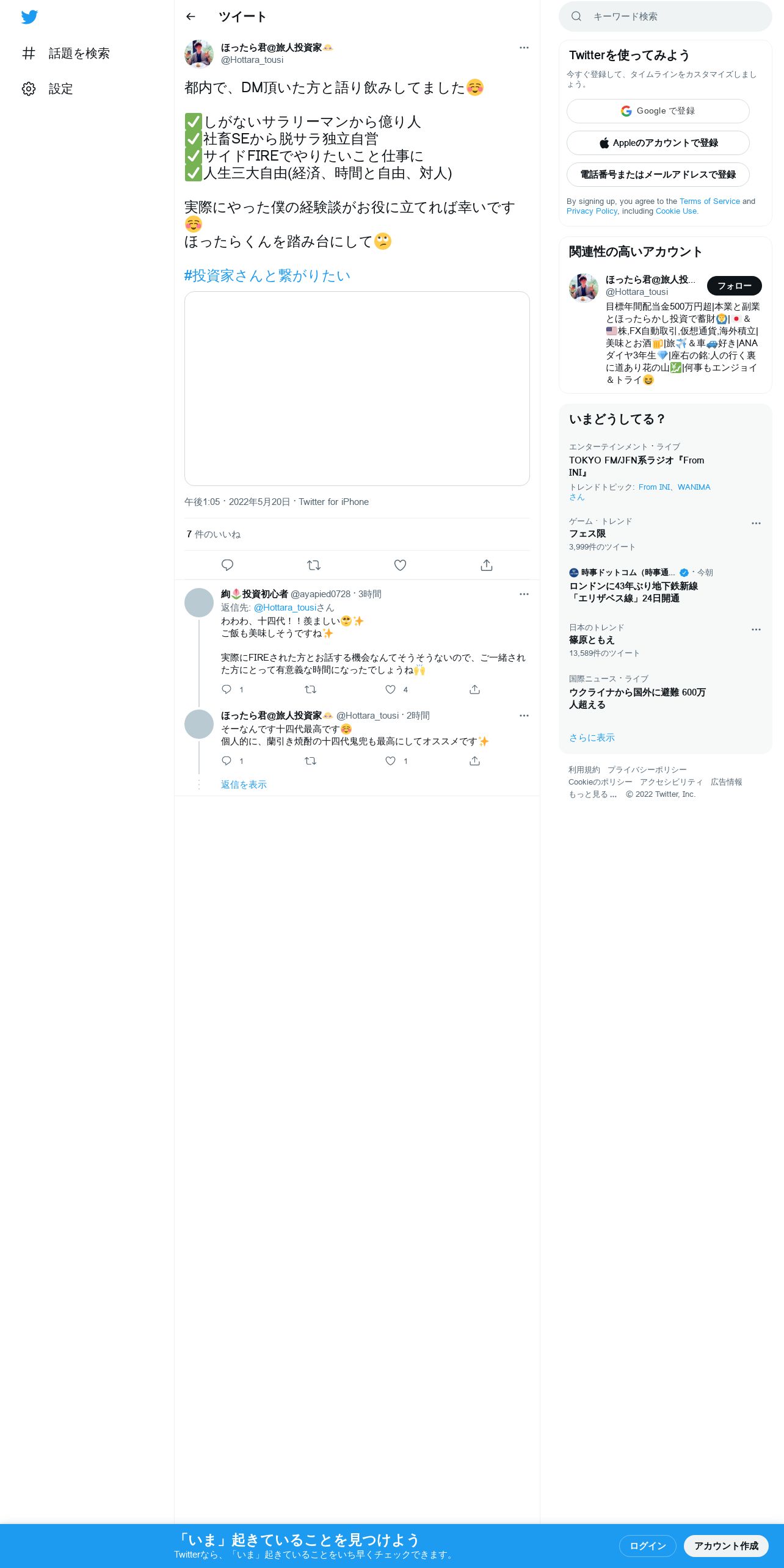Viewport: 784px width, 1568px height.
Task: Open hashtag #投資家さんと繋がりたい
Action: pyautogui.click(x=267, y=275)
